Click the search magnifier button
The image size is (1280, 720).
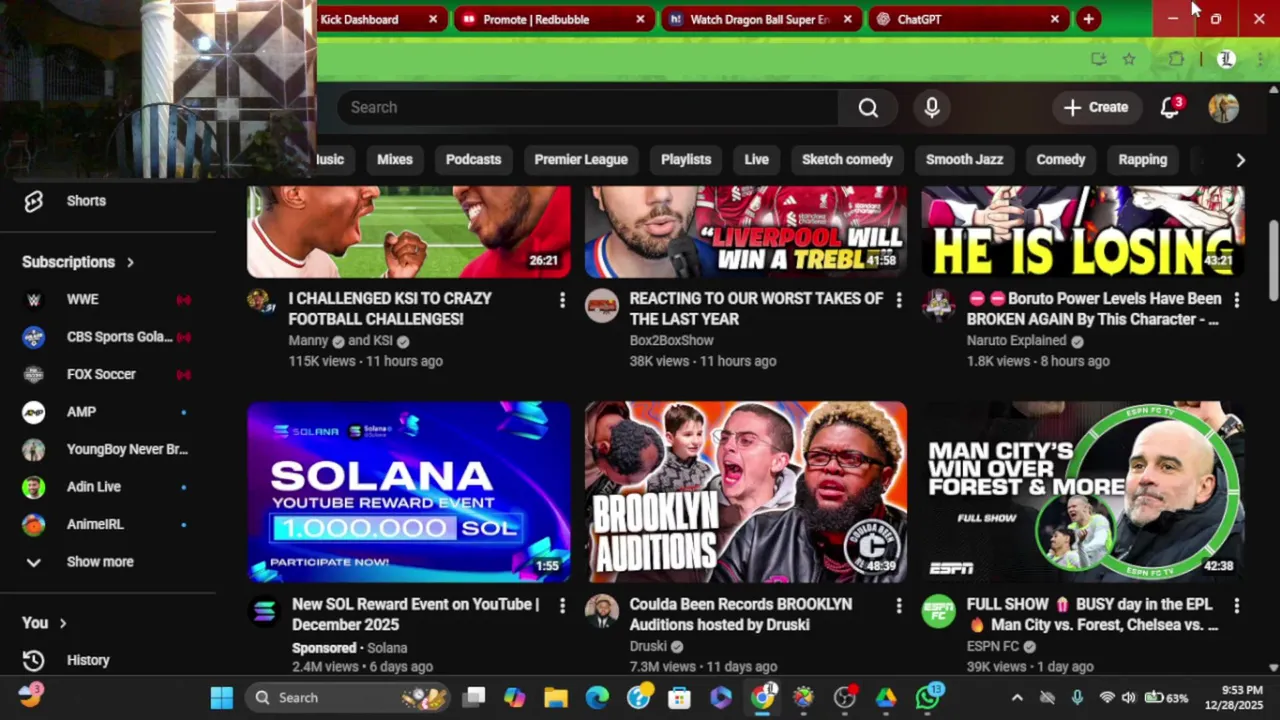(x=868, y=107)
